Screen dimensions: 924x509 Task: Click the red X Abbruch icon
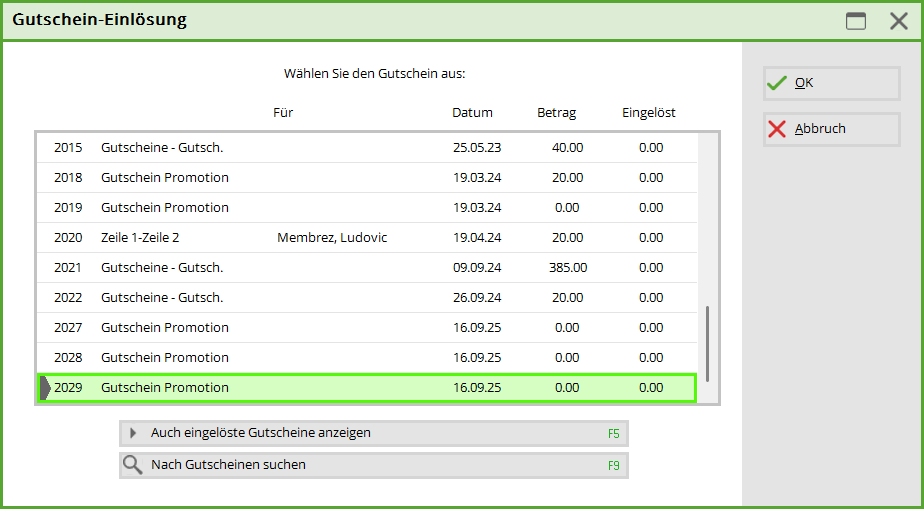coord(777,129)
